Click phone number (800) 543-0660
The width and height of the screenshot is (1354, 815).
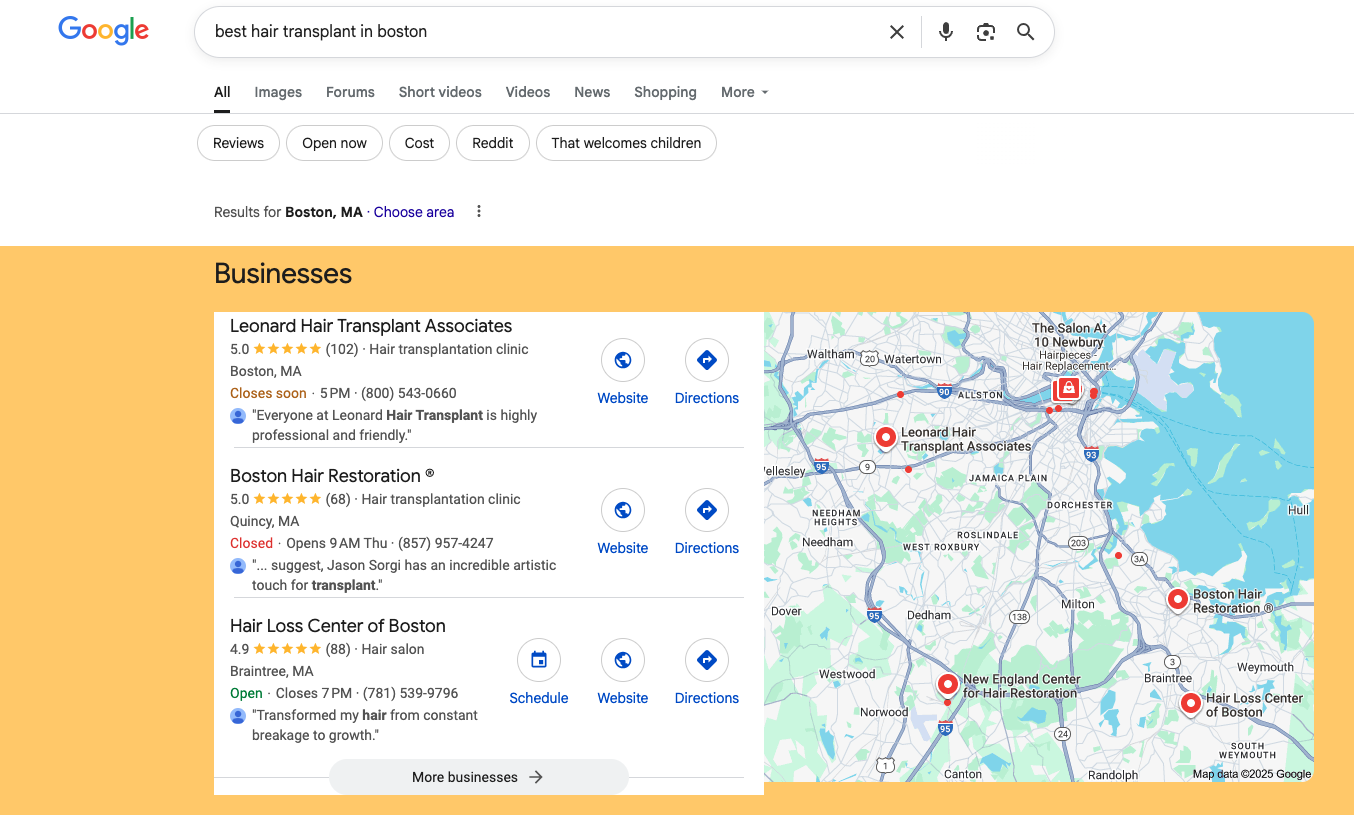(409, 393)
